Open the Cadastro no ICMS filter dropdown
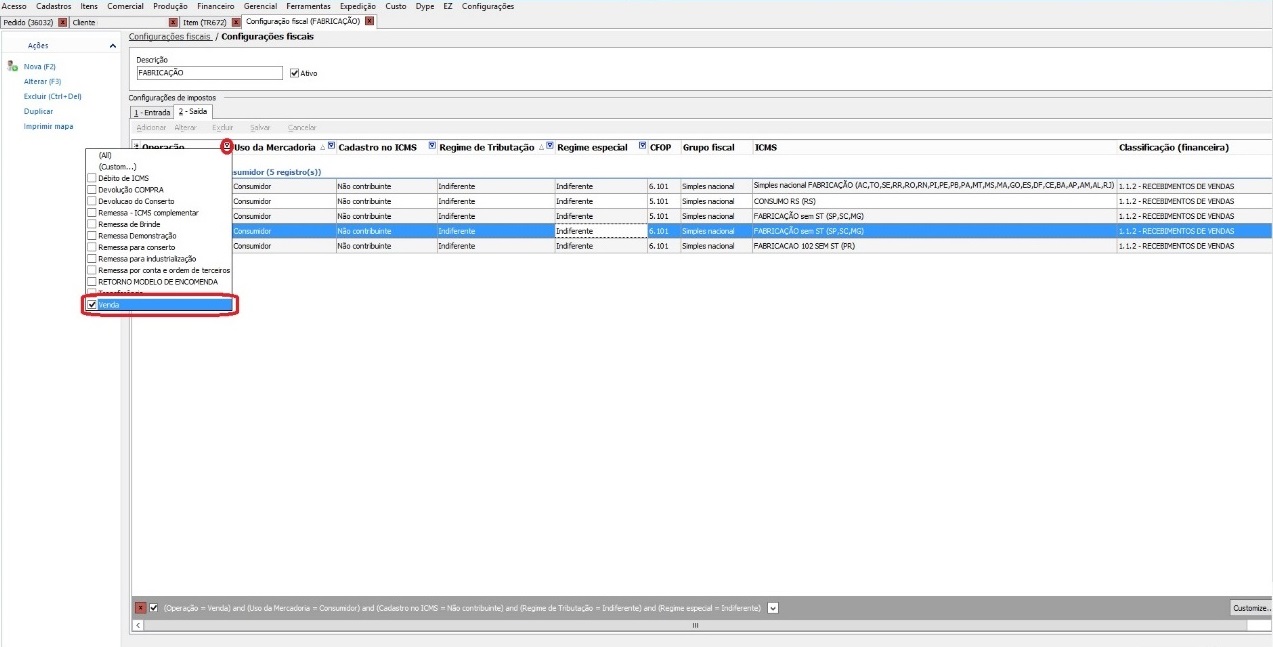This screenshot has width=1273, height=647. coord(432,147)
